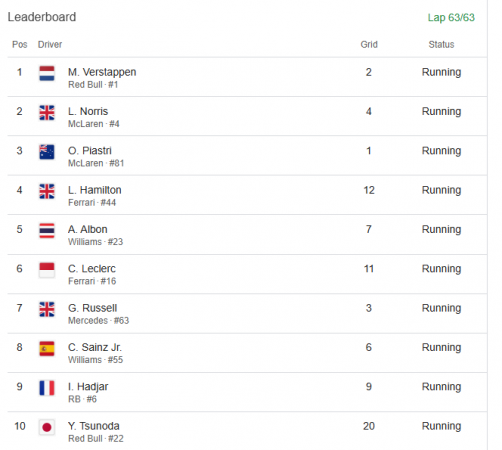Click the Driver column header
The image size is (502, 450).
pos(50,44)
